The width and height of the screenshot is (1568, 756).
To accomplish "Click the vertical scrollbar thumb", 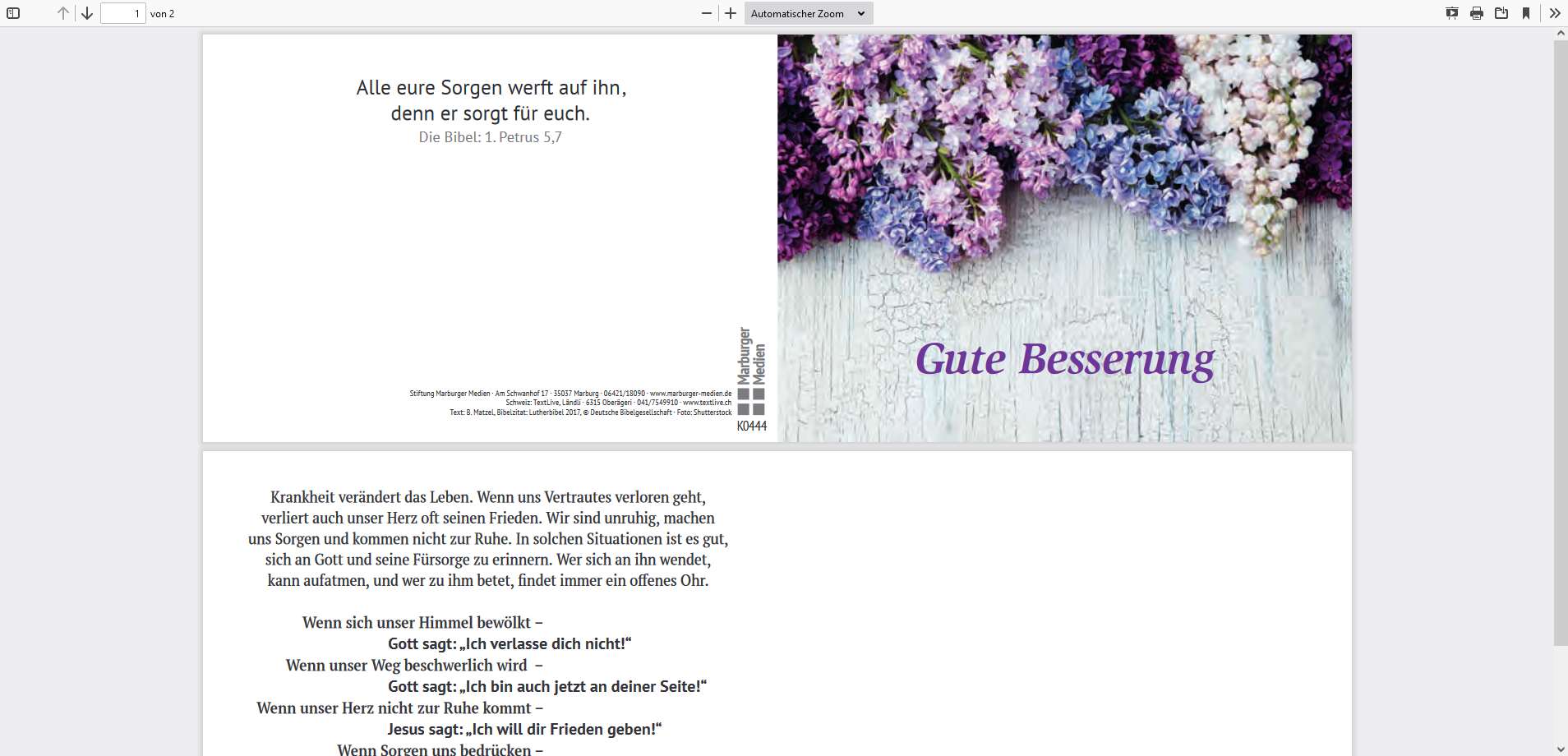I will point(1561,343).
